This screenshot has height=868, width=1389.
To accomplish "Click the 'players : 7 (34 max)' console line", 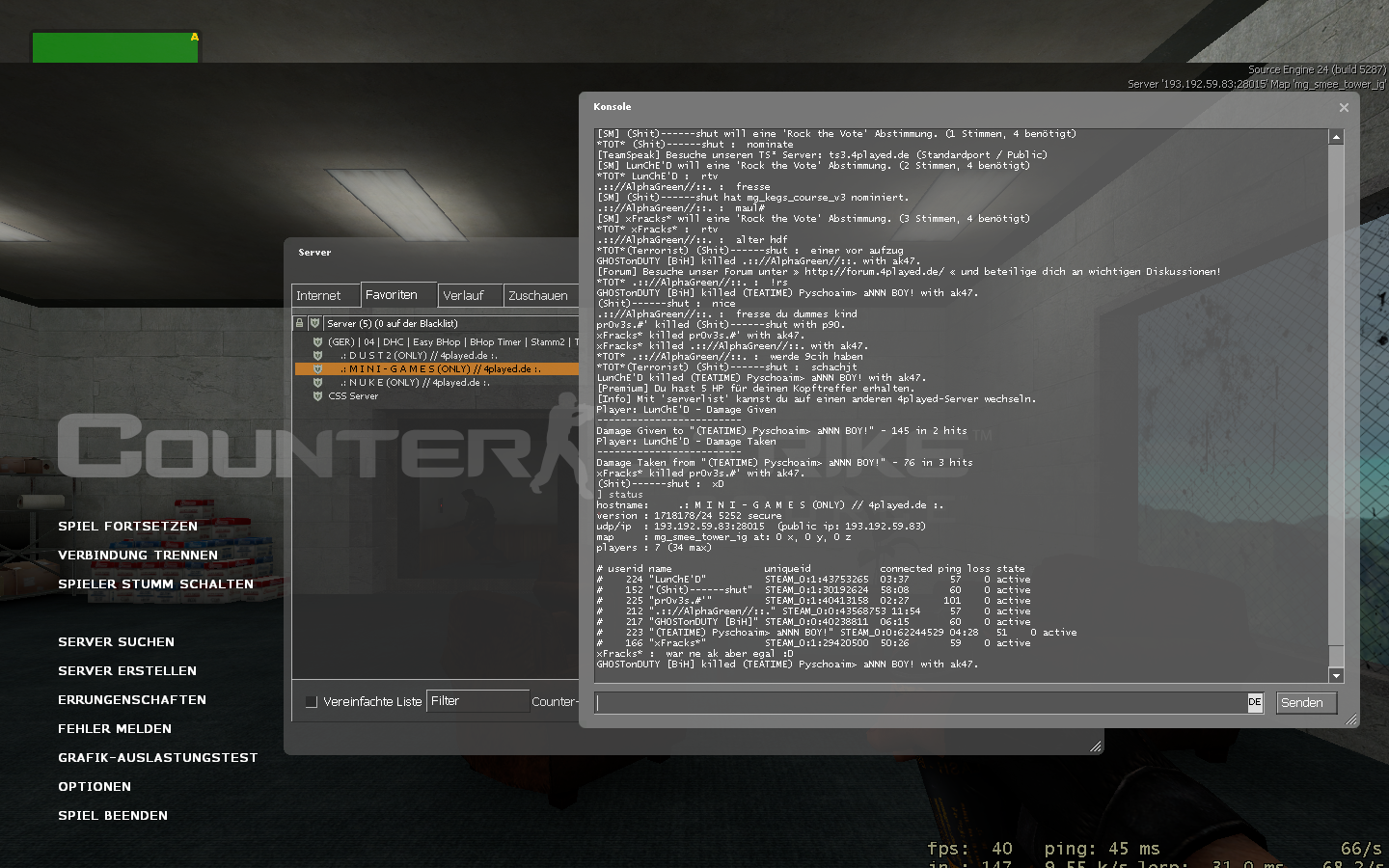I will (x=654, y=547).
